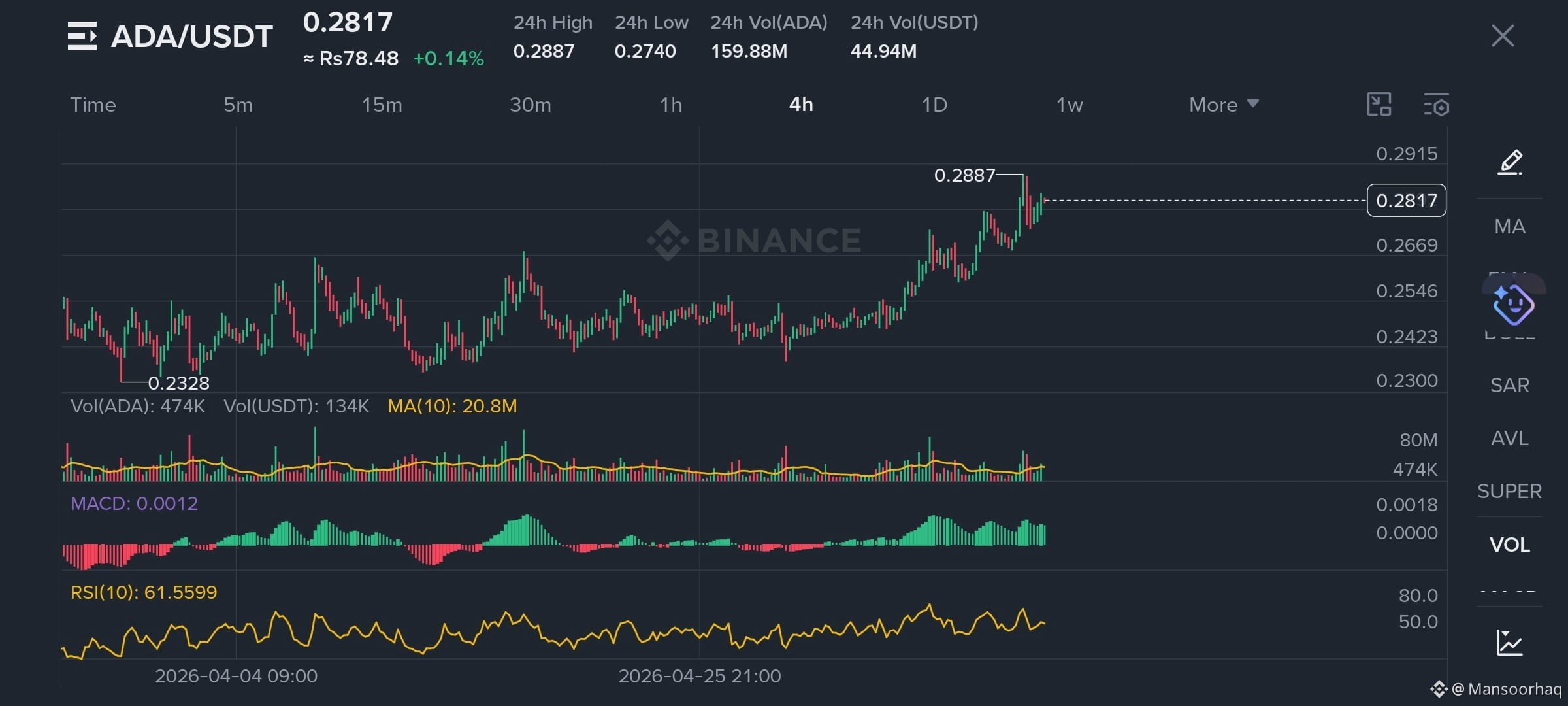
Task: Click the current price label 0.2817
Action: point(1407,201)
